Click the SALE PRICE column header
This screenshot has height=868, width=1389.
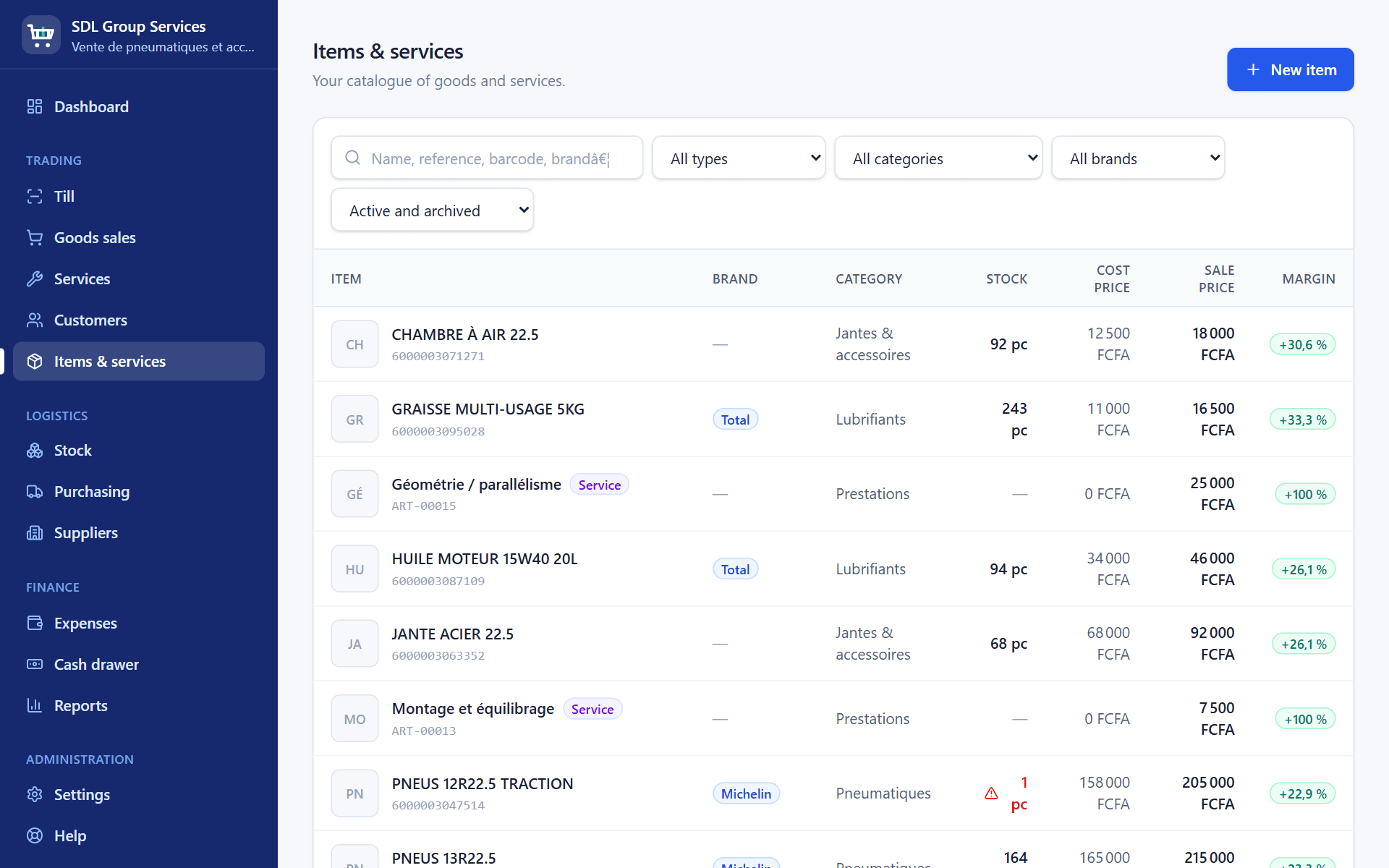click(x=1217, y=278)
